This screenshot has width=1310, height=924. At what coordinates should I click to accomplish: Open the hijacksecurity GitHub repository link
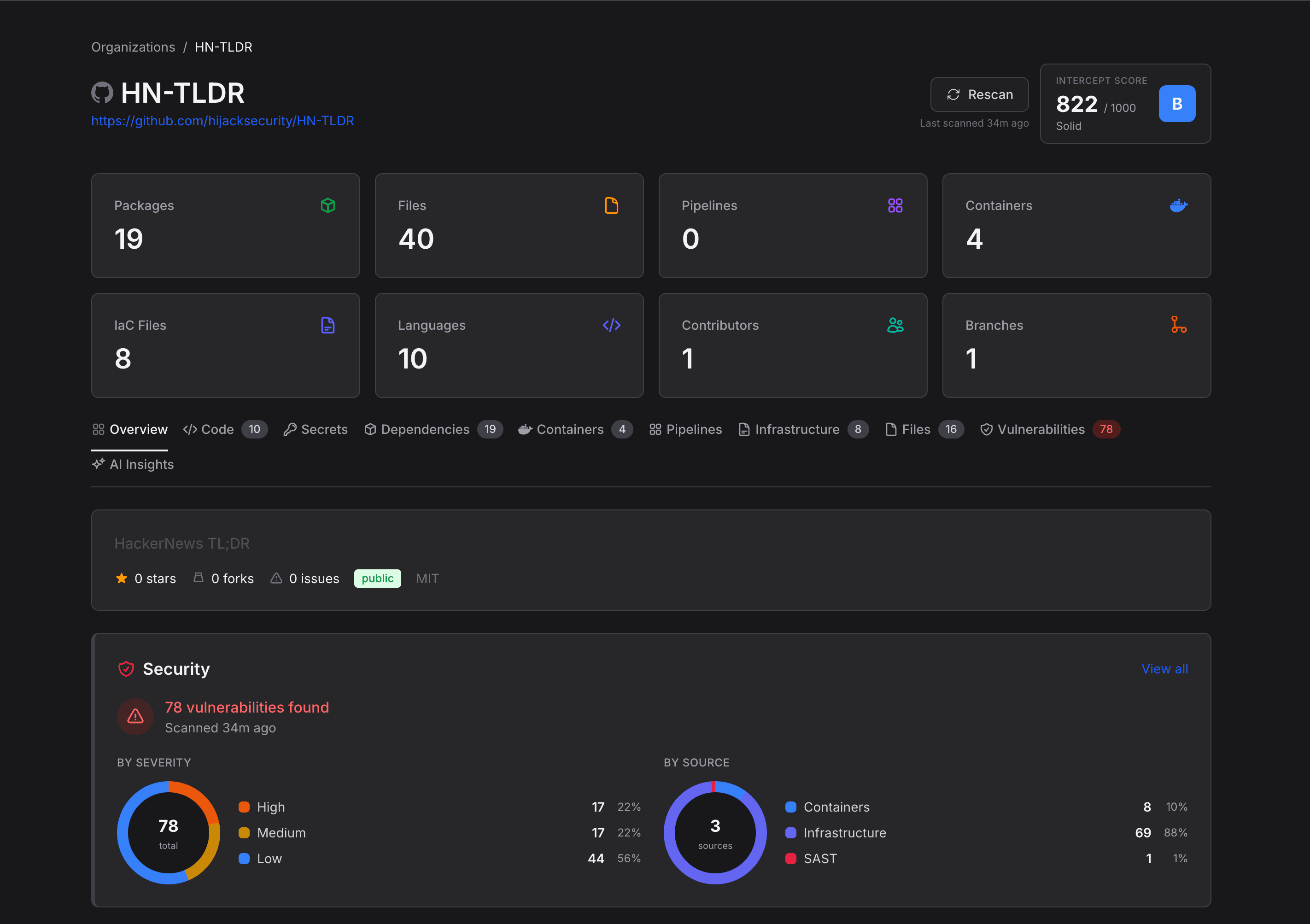tap(222, 120)
